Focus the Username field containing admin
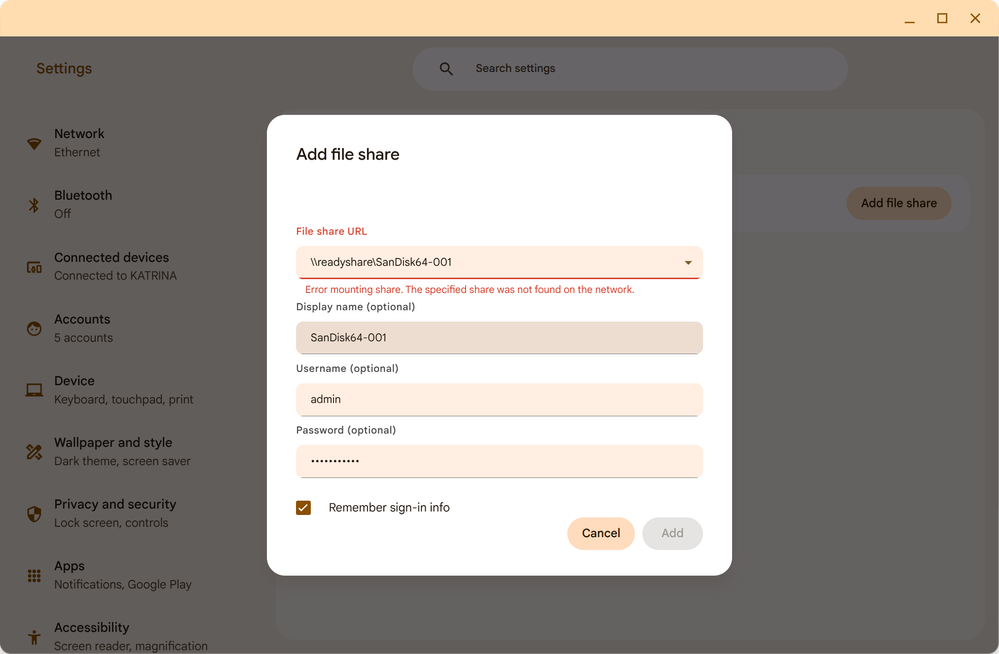Image resolution: width=999 pixels, height=654 pixels. pos(500,400)
